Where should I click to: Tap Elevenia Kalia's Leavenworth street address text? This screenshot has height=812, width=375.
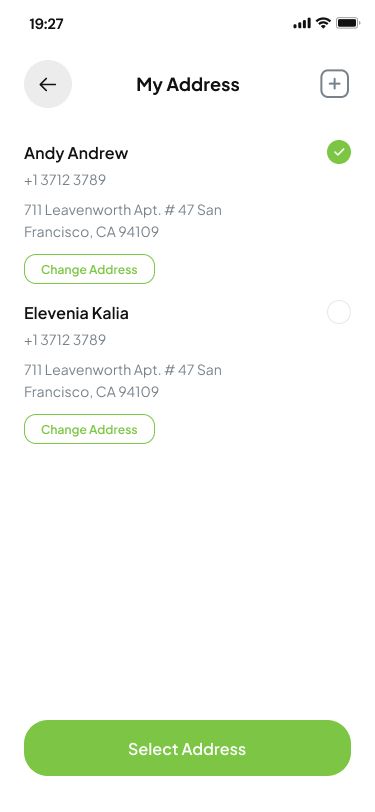pyautogui.click(x=123, y=370)
